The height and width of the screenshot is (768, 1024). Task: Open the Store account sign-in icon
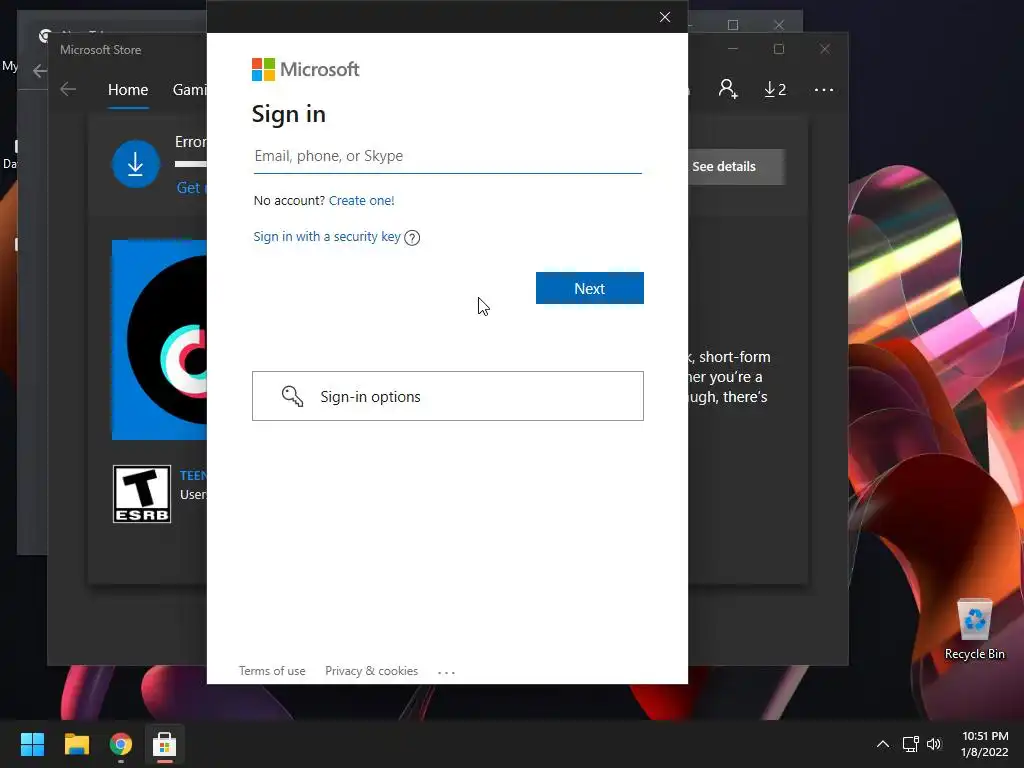pos(728,89)
